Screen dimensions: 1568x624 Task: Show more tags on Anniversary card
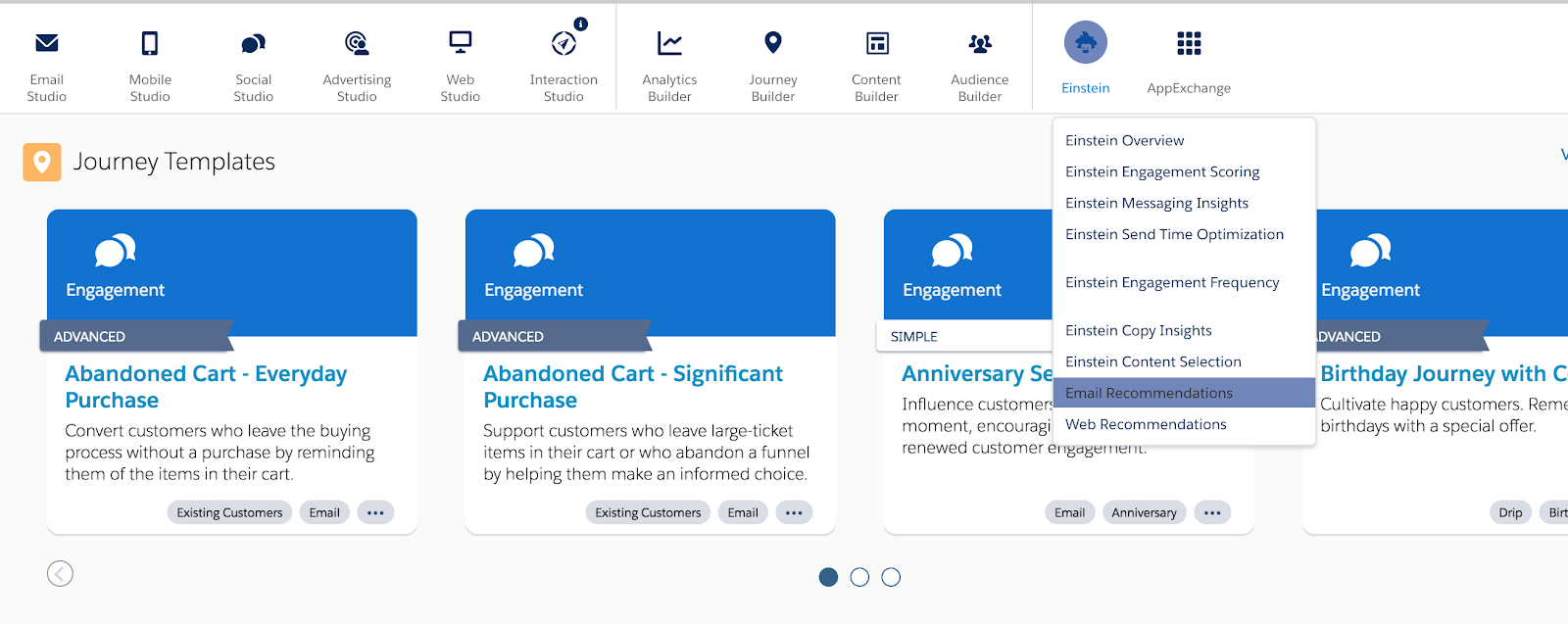click(x=1212, y=512)
